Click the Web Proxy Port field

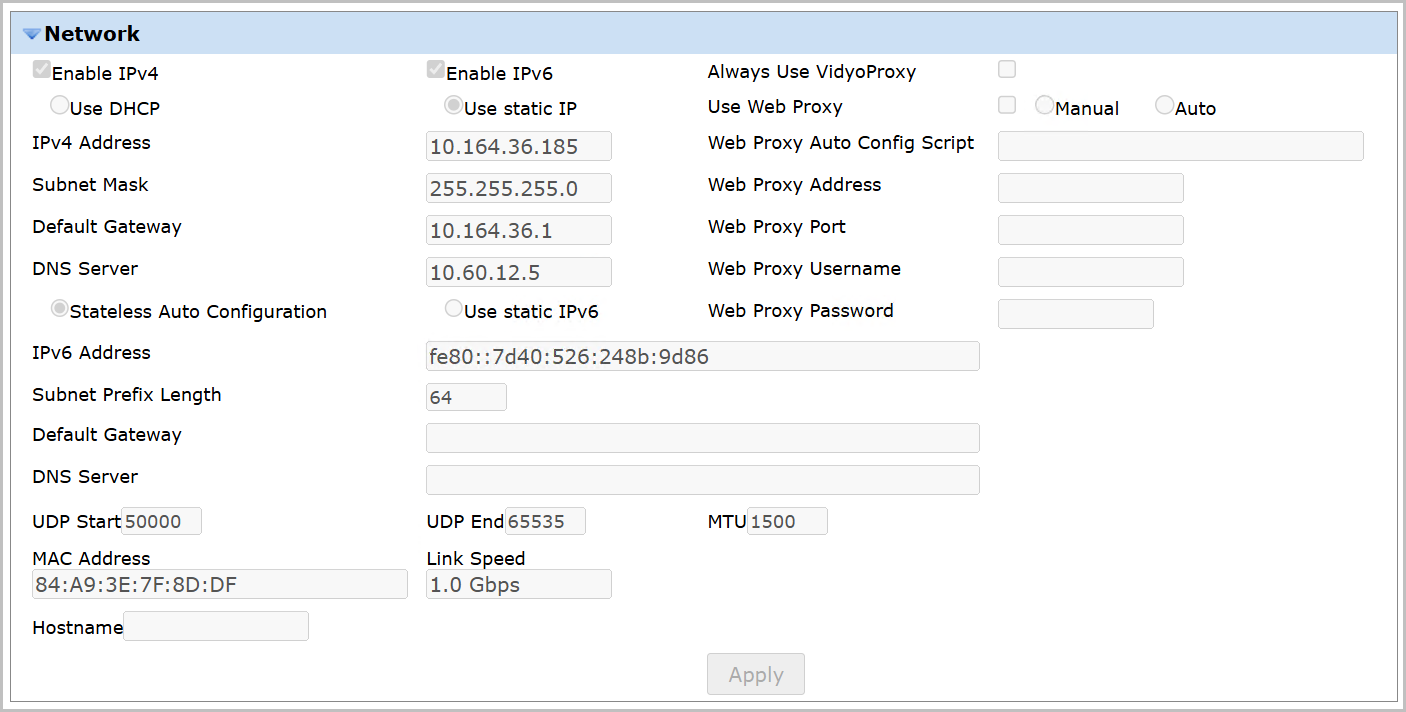[x=1090, y=230]
